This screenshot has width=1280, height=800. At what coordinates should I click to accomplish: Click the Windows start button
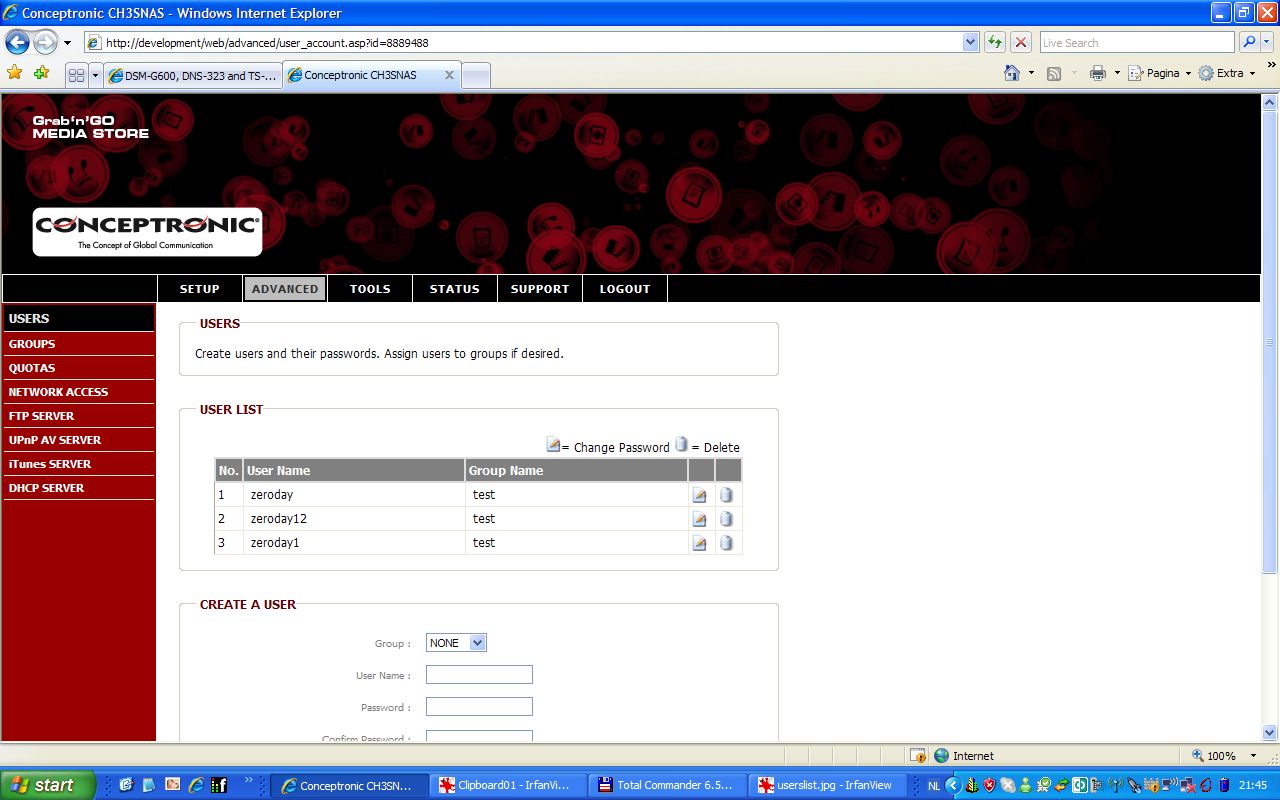click(47, 785)
